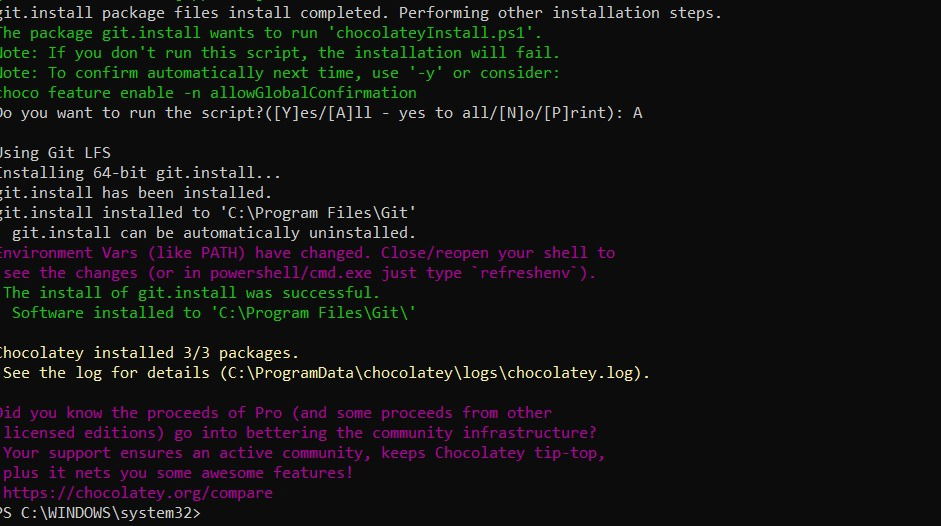The height and width of the screenshot is (526, 941).
Task: Click the typed answer 'A' after prompt
Action: click(637, 113)
